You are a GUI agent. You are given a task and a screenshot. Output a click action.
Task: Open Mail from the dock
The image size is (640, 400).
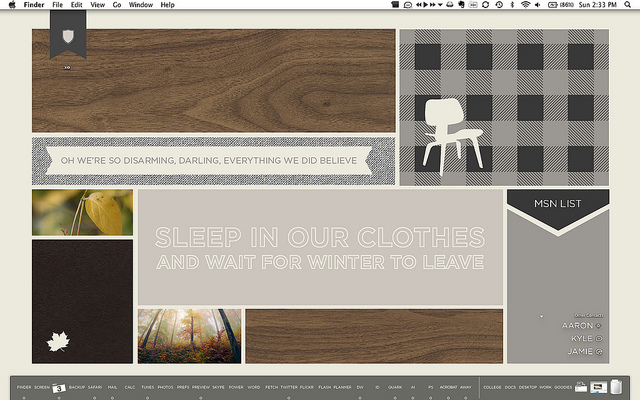tap(113, 387)
